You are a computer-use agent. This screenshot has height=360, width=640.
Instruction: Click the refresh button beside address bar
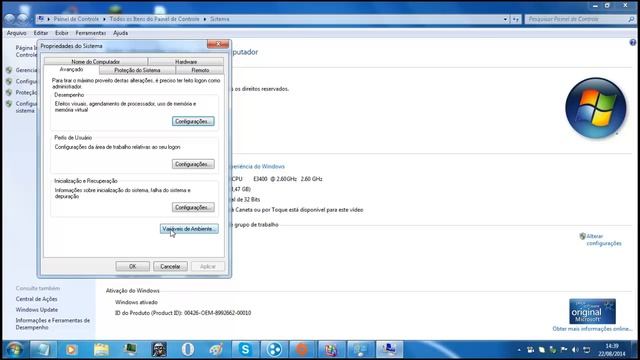coord(516,19)
